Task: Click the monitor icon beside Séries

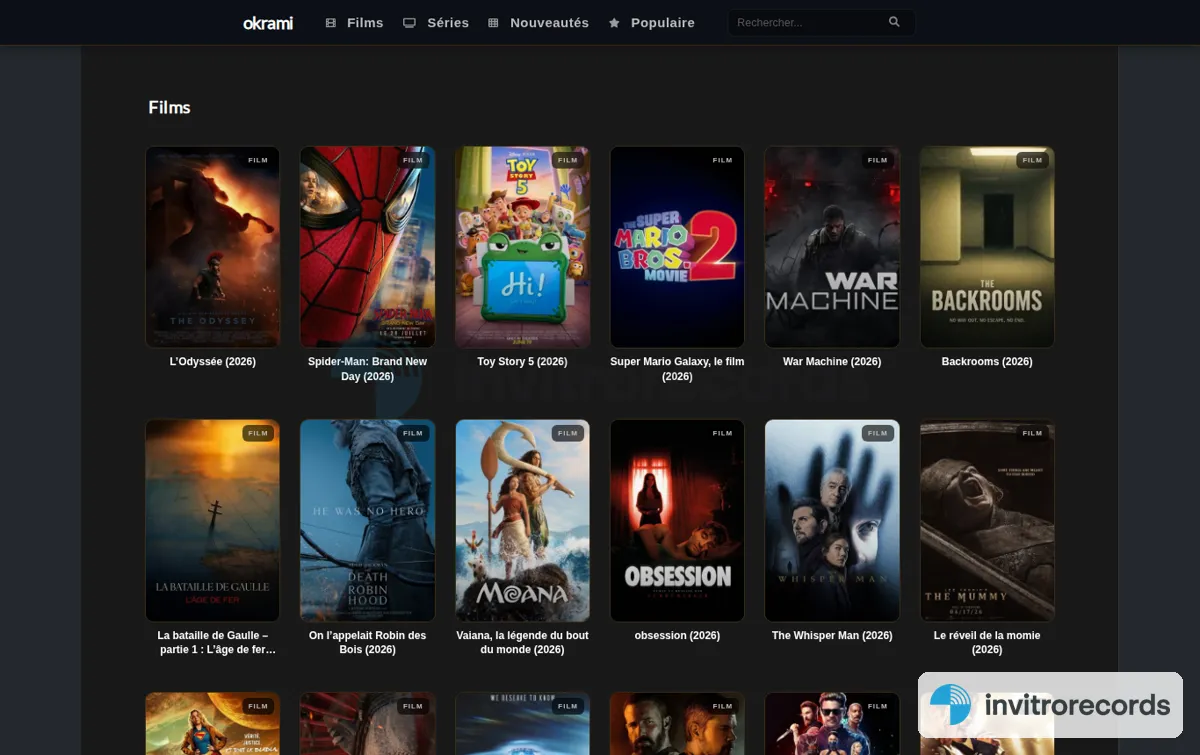Action: click(x=409, y=23)
